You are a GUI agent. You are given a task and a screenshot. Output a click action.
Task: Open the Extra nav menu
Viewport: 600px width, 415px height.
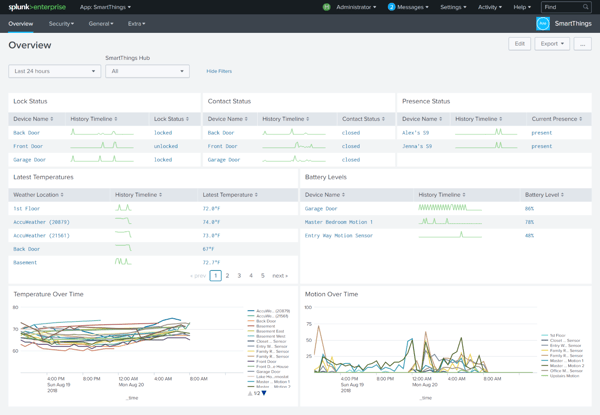click(x=136, y=24)
